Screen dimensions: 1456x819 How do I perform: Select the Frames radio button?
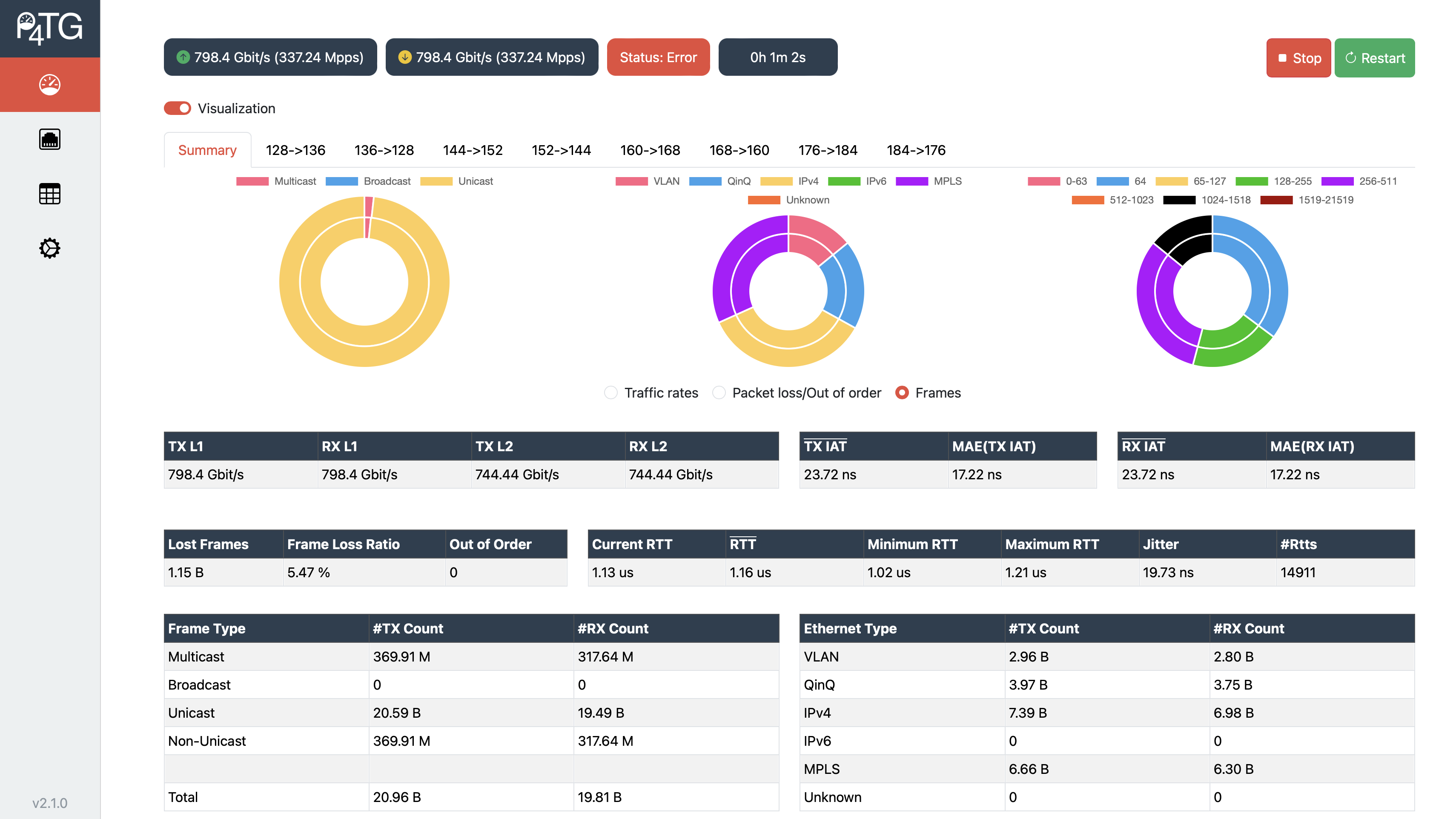[x=902, y=392]
